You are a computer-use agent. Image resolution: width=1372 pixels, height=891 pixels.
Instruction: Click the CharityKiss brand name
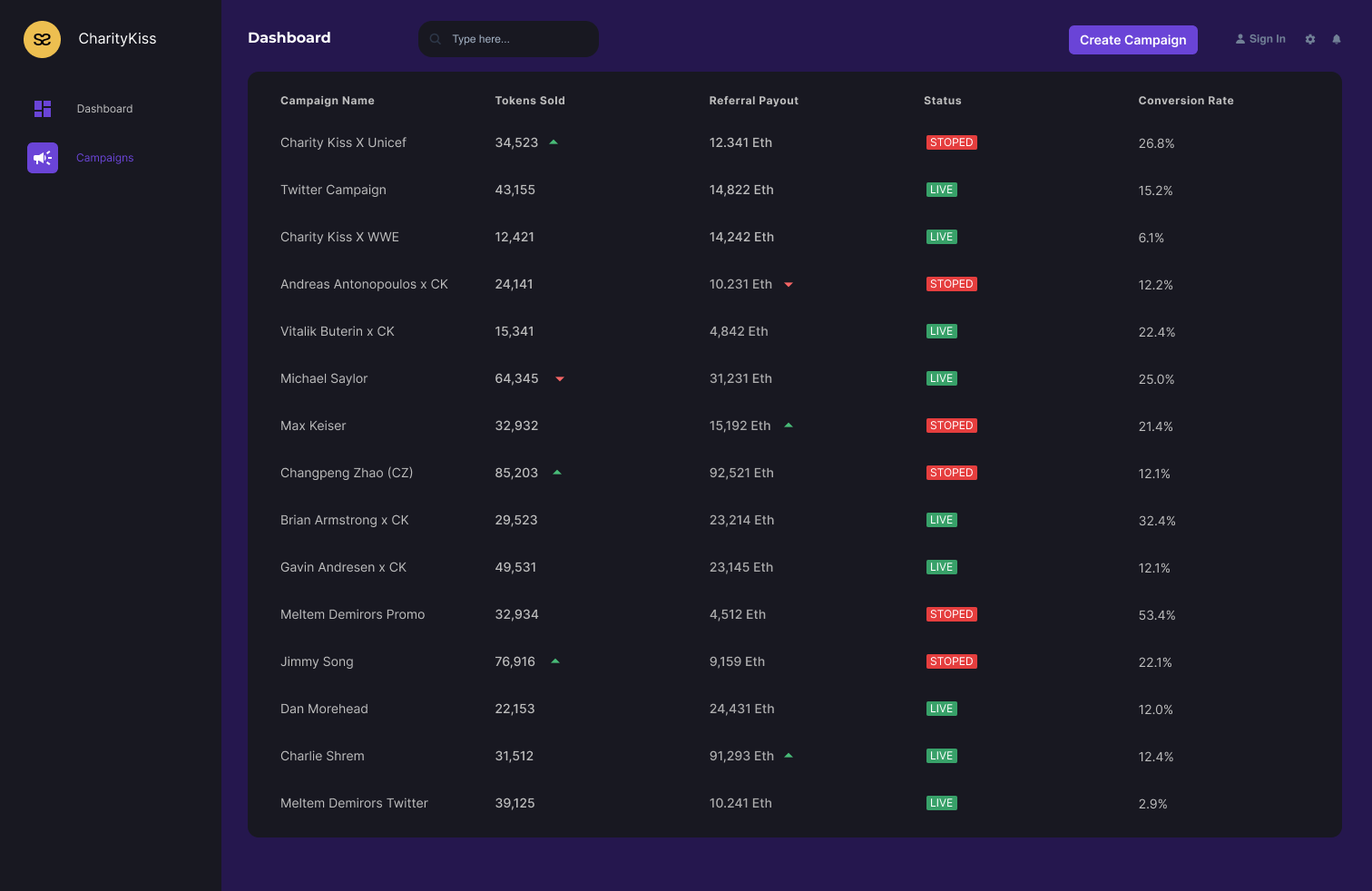pos(117,38)
